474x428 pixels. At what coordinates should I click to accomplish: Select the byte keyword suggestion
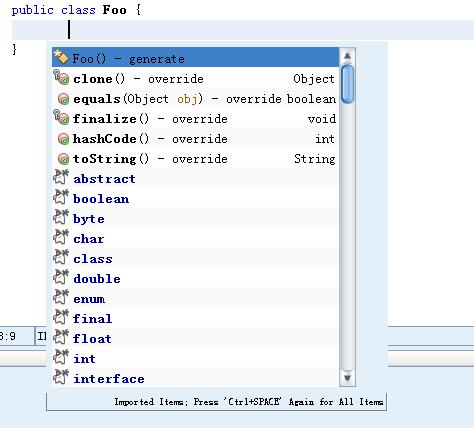[195, 219]
